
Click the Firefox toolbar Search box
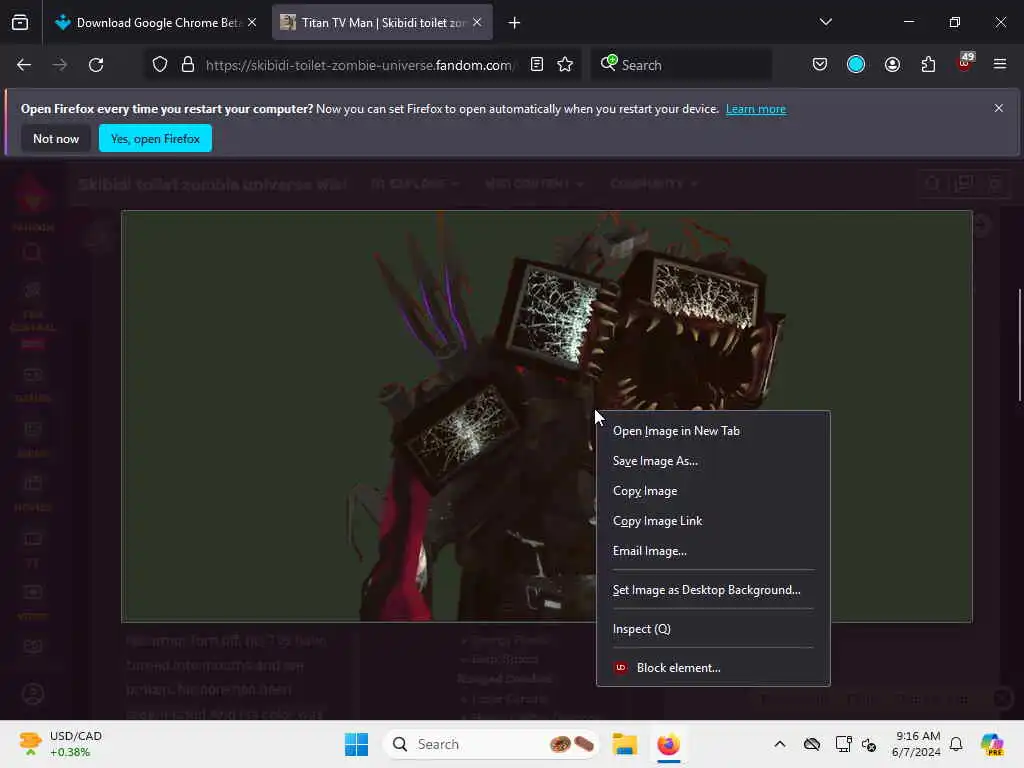(x=682, y=65)
